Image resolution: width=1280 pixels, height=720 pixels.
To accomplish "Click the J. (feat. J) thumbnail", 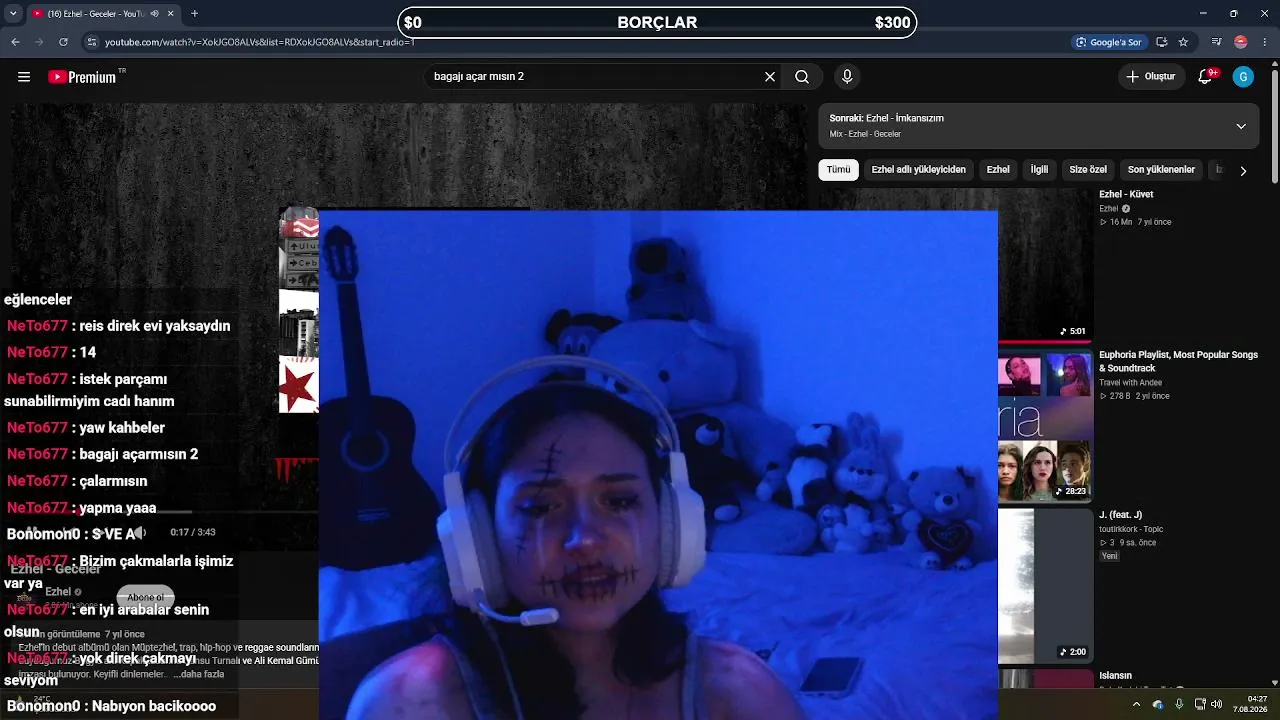I will pyautogui.click(x=1045, y=586).
